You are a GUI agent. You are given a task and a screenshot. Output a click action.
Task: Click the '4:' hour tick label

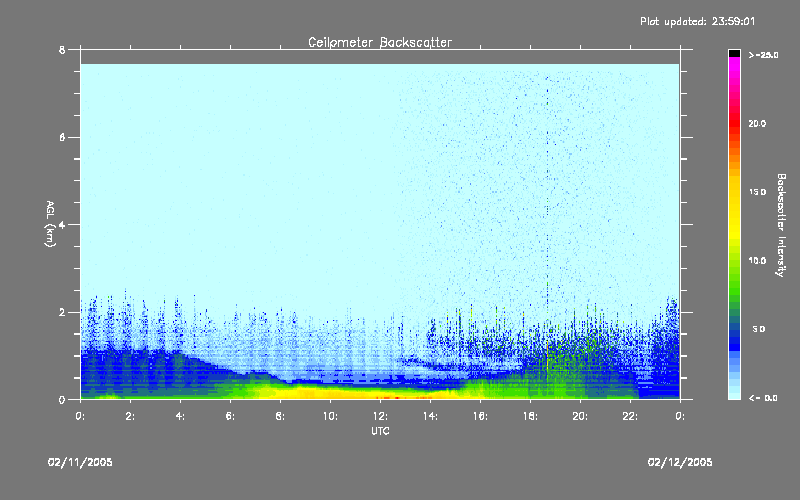[180, 416]
